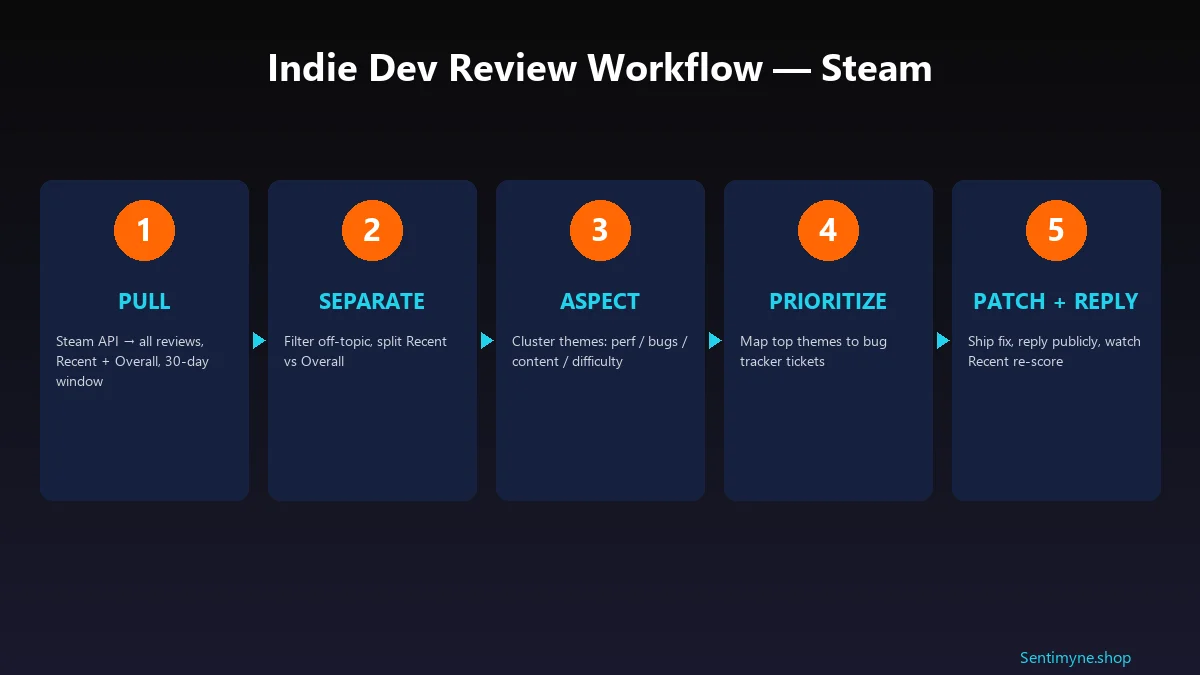Click the orange circle numbered 4

coord(828,230)
